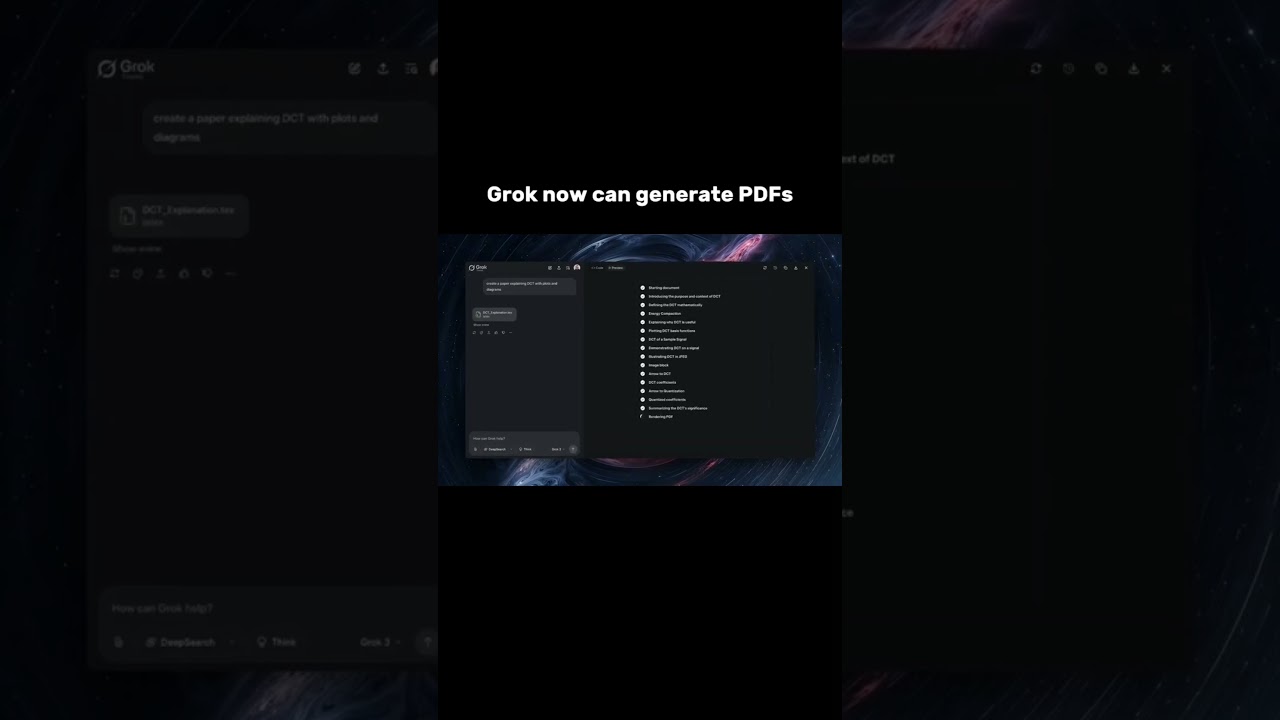1280x720 pixels.
Task: Close preview panel in dimmed background window
Action: [x=1166, y=69]
